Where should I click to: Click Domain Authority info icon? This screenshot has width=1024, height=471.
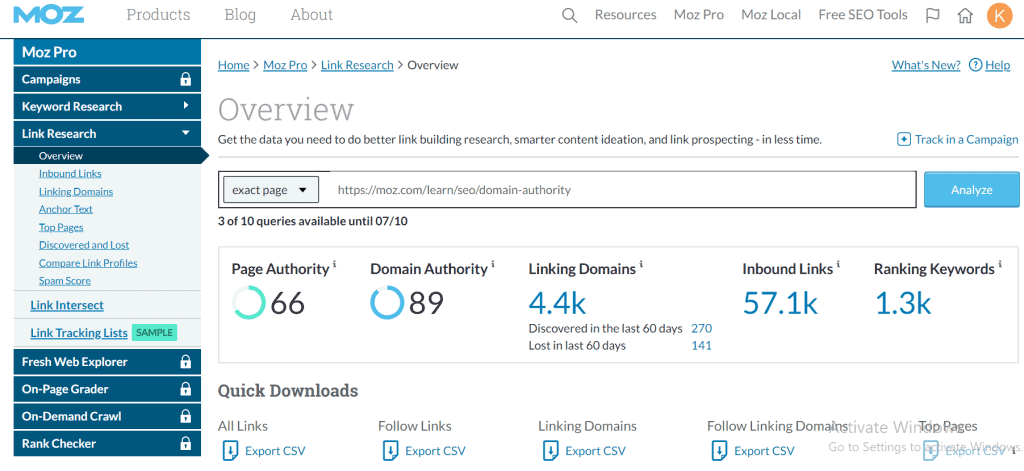coord(493,264)
